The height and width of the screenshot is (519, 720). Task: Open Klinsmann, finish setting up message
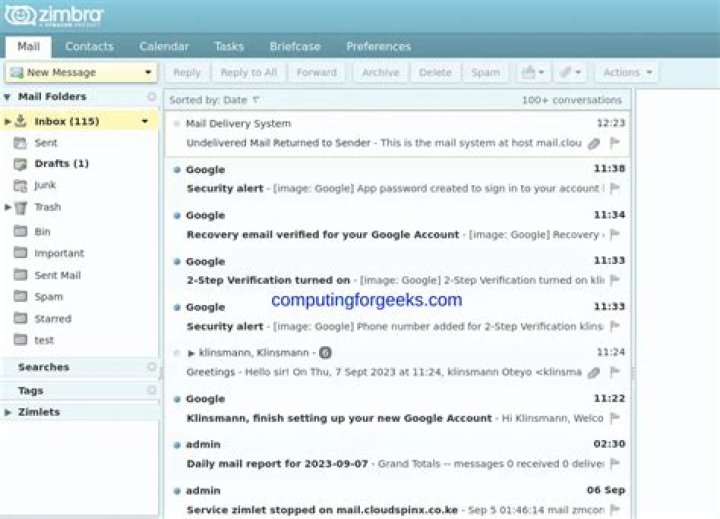[398, 408]
